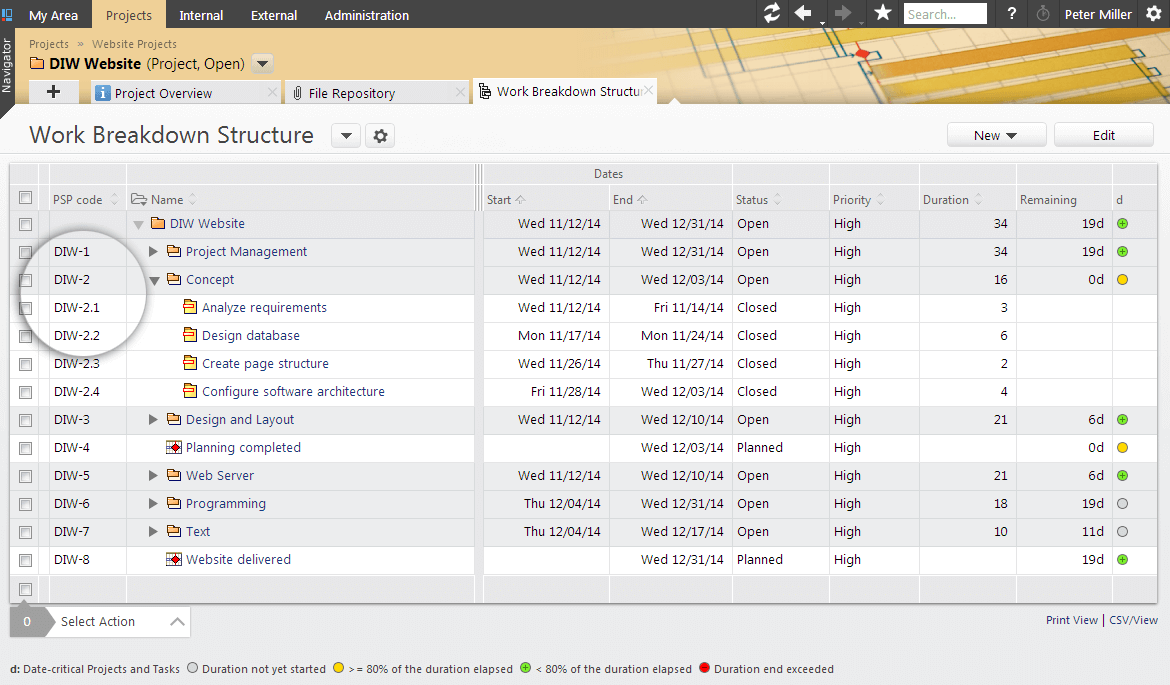Open the stopwatch time tracking icon
Screen dimensions: 1170x685
point(1043,13)
